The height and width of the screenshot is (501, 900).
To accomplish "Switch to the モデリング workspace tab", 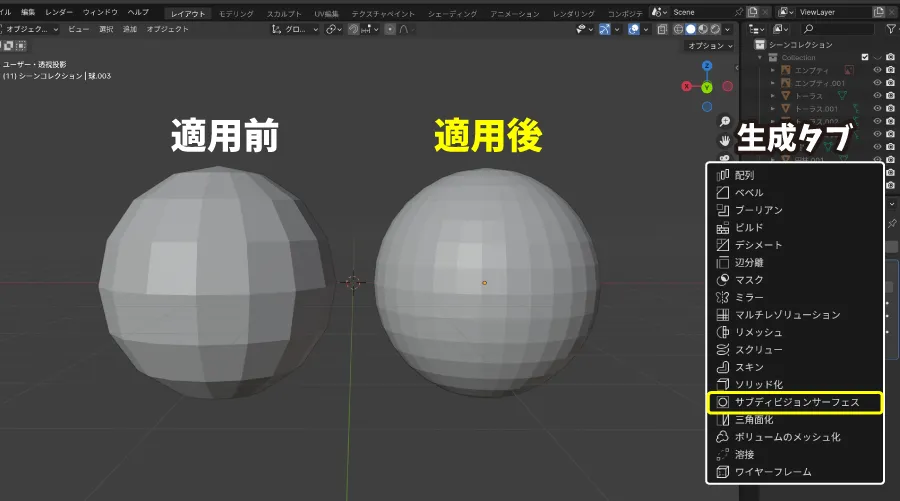I will click(236, 13).
